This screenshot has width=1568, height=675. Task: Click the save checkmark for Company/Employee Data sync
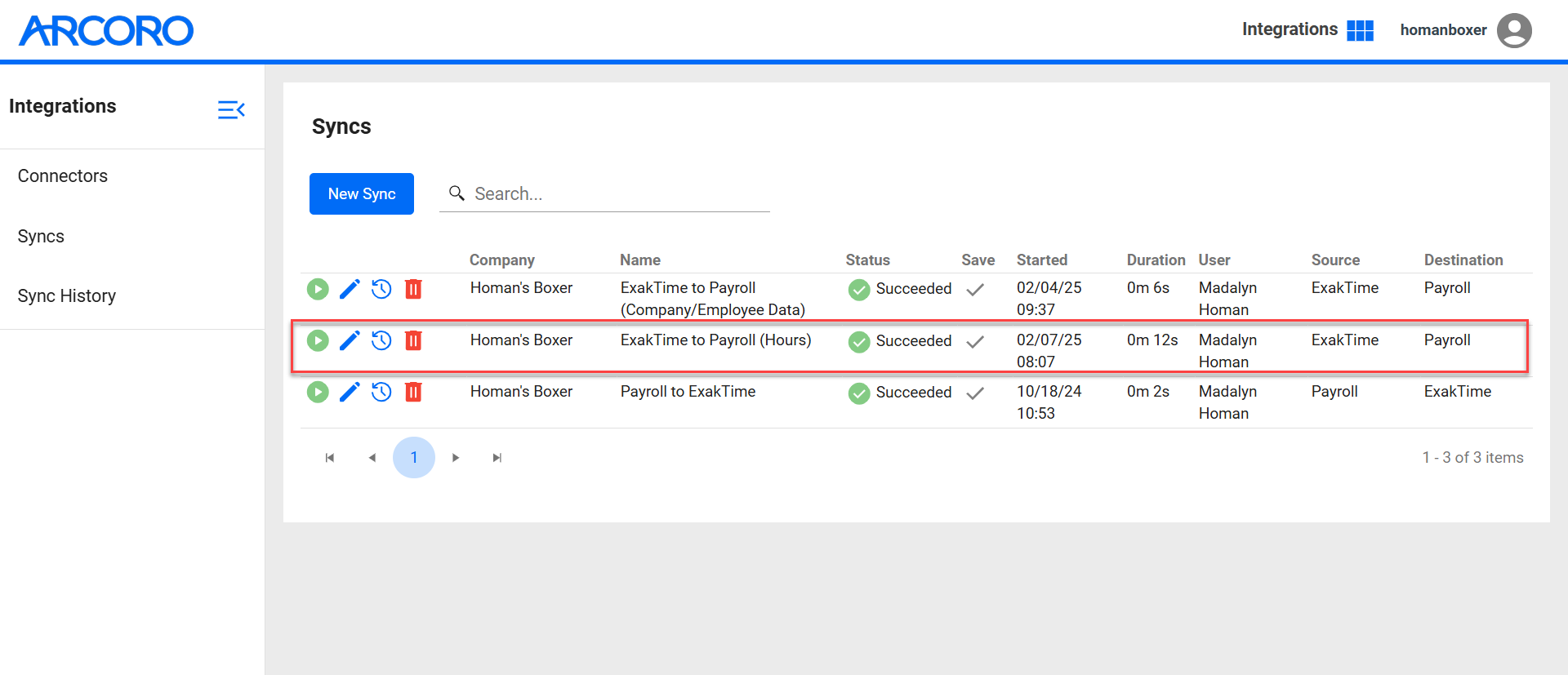pos(975,289)
